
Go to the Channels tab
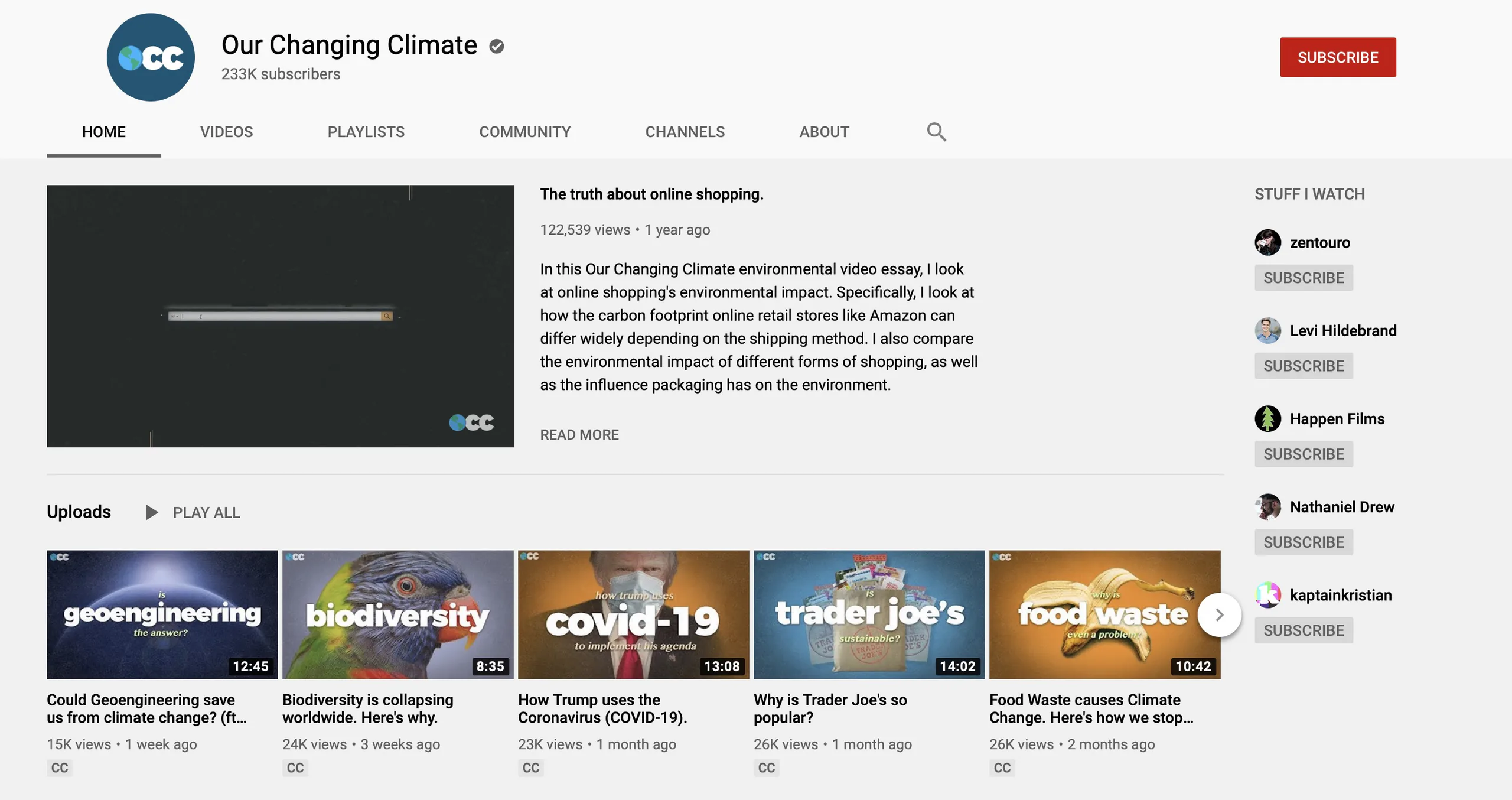pos(685,132)
